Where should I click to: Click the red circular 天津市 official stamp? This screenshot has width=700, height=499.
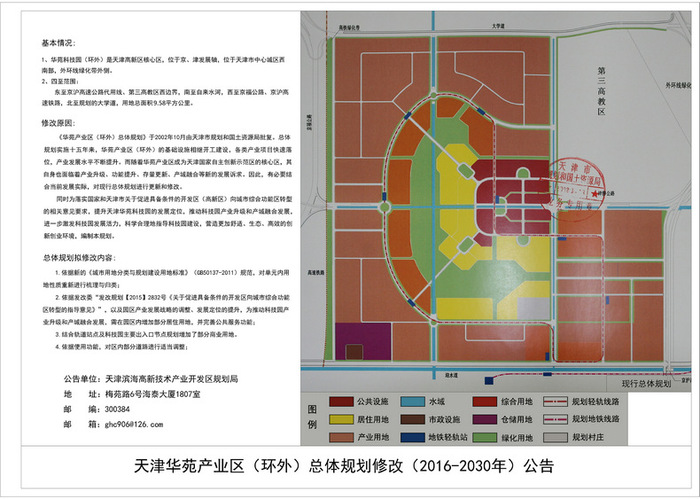tap(573, 189)
